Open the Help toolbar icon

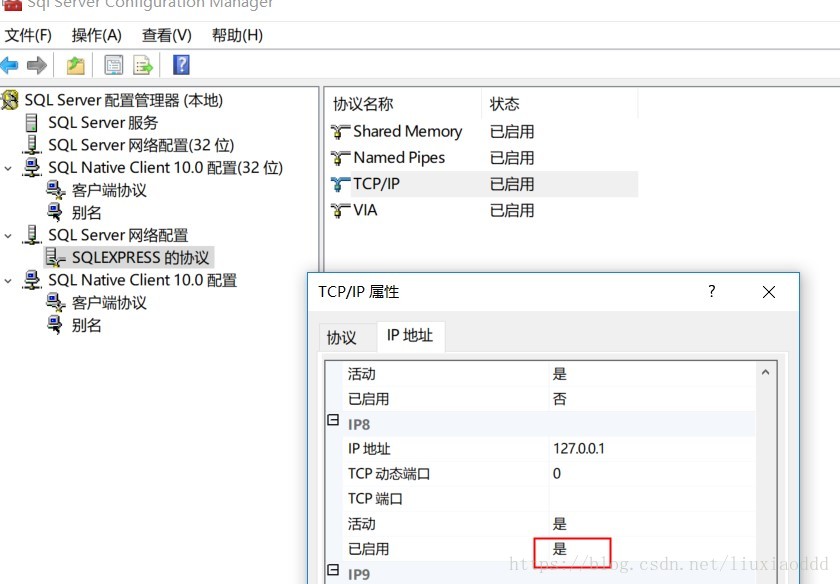pyautogui.click(x=182, y=65)
